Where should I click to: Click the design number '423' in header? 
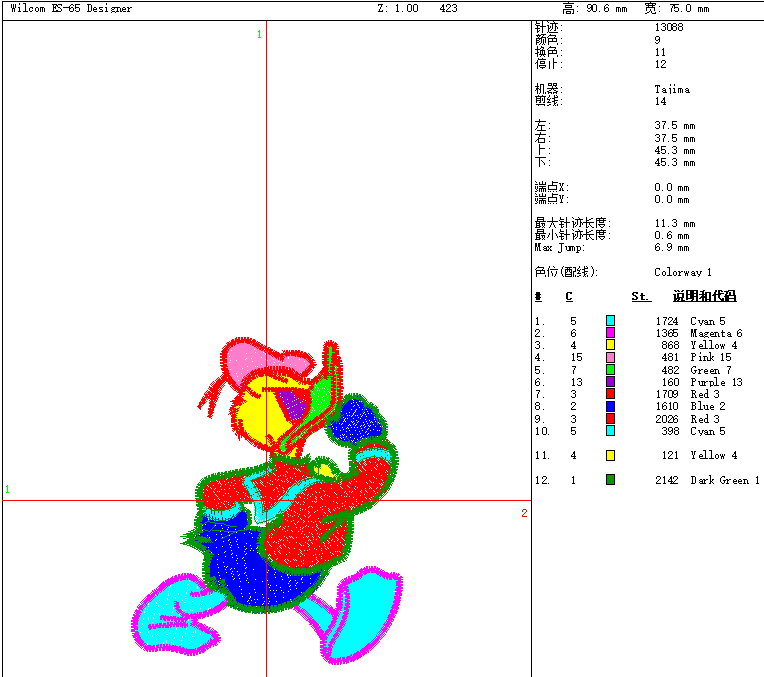point(448,8)
